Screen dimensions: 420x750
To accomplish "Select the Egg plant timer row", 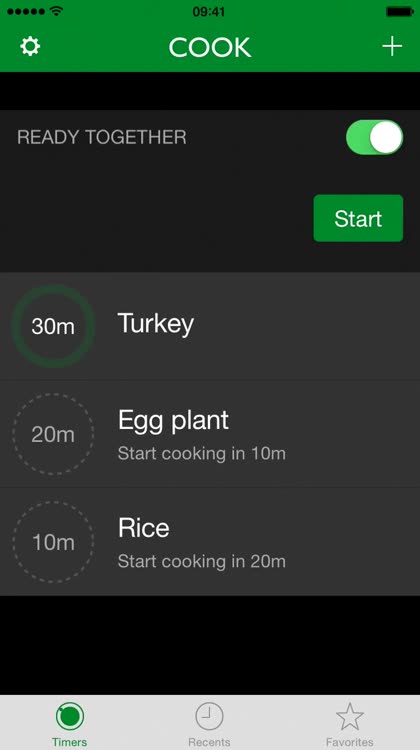I will (210, 434).
